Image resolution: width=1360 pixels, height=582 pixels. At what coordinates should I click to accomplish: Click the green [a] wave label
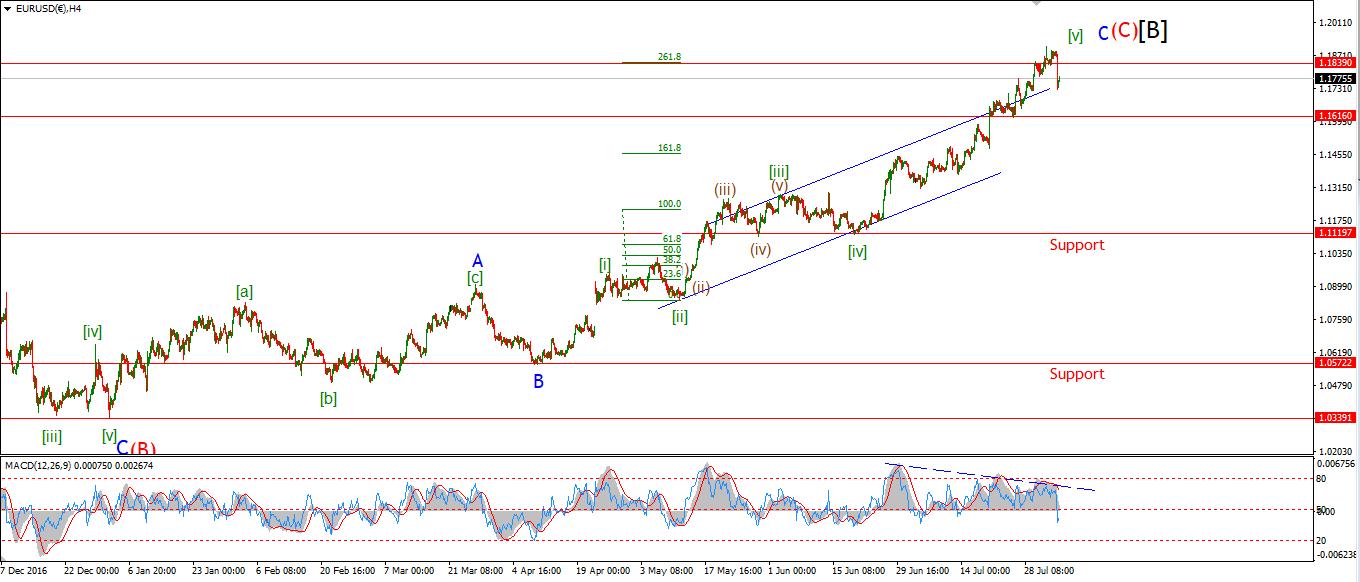(x=244, y=292)
